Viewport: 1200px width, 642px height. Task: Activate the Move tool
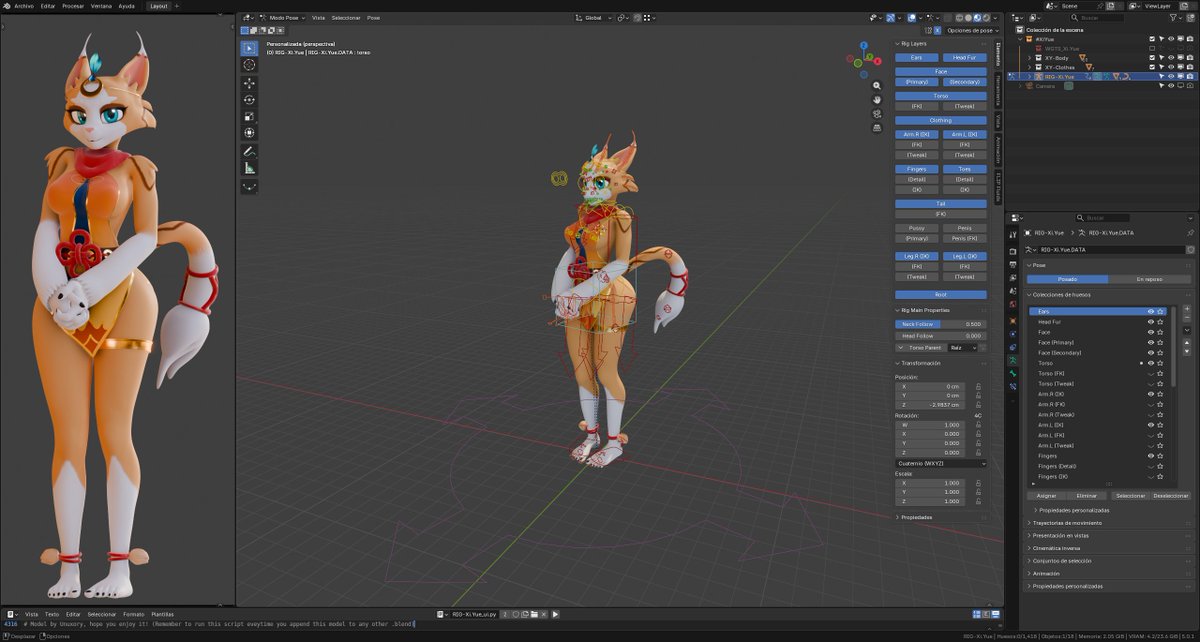tap(249, 83)
